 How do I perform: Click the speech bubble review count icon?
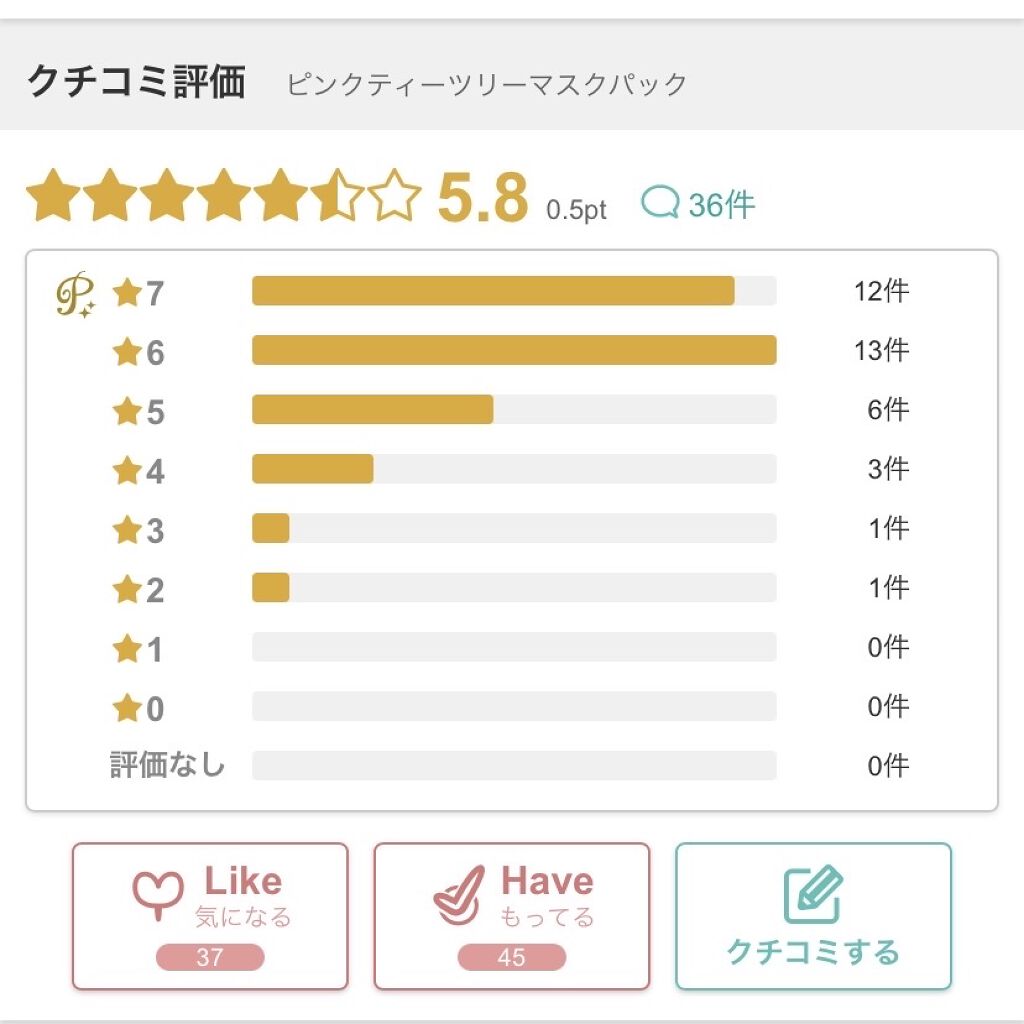660,204
